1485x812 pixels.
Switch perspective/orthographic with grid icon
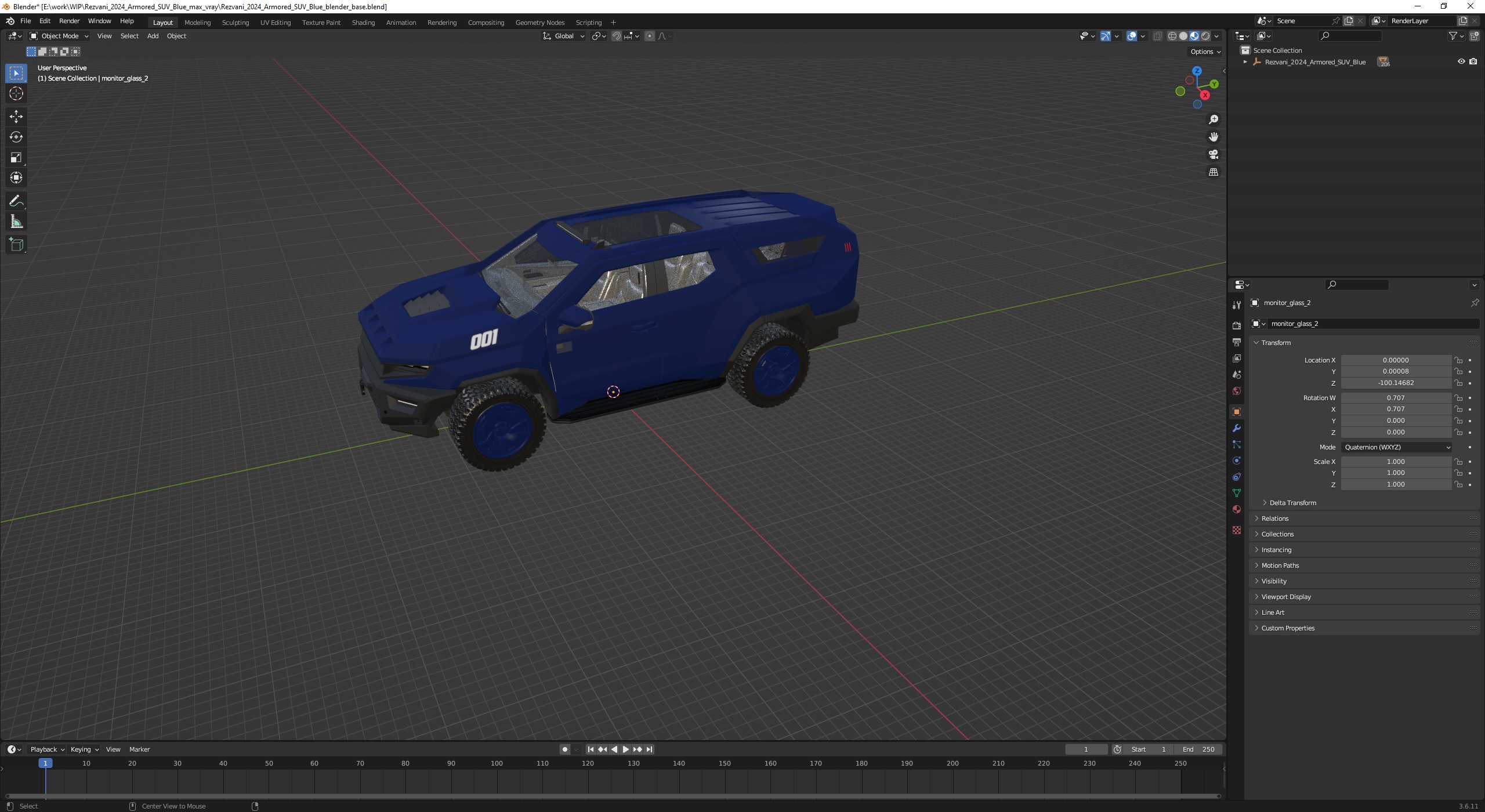click(1213, 172)
